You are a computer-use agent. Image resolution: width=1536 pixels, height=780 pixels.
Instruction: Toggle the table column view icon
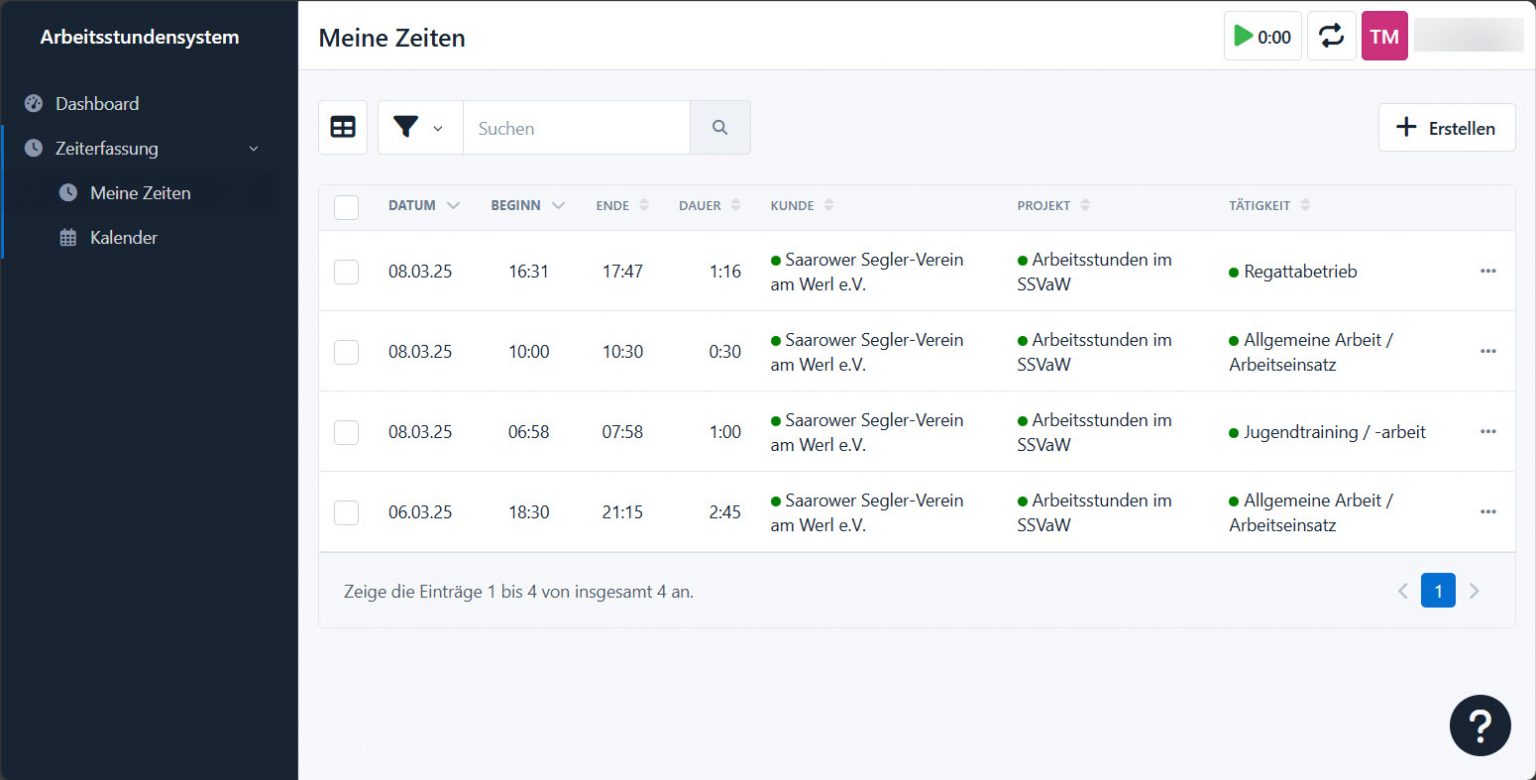[x=343, y=127]
